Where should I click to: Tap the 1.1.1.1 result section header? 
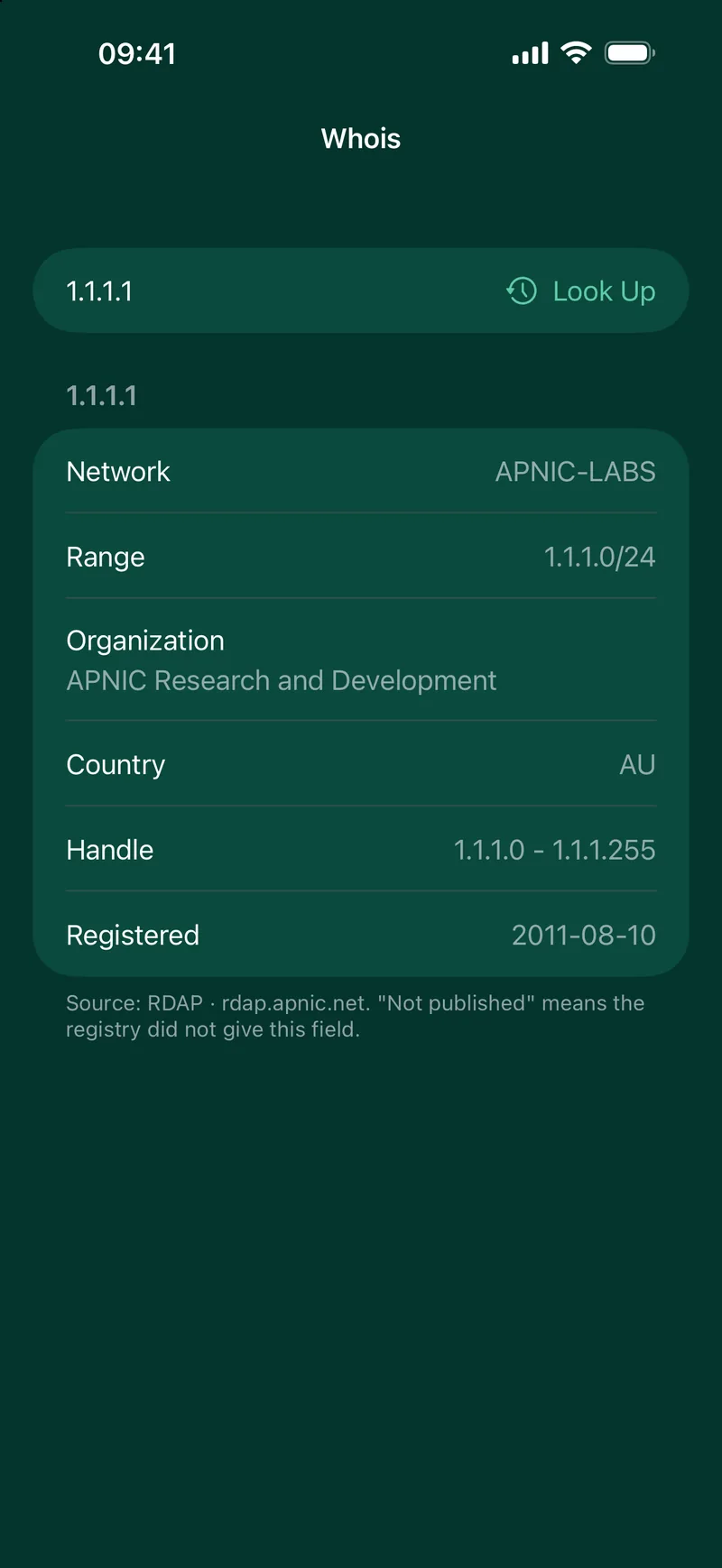pyautogui.click(x=102, y=395)
